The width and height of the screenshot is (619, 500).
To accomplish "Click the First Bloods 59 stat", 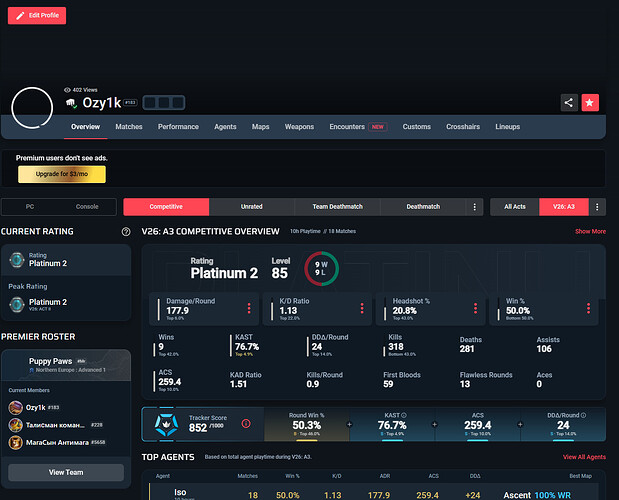I will tap(402, 380).
